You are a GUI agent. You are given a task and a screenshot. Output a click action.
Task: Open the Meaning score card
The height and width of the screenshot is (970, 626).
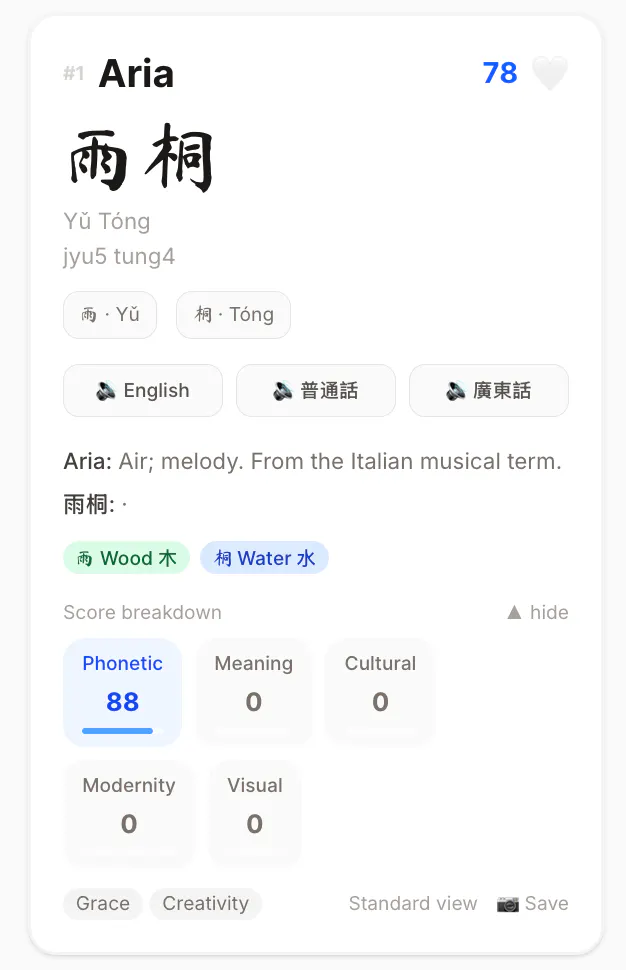point(254,692)
